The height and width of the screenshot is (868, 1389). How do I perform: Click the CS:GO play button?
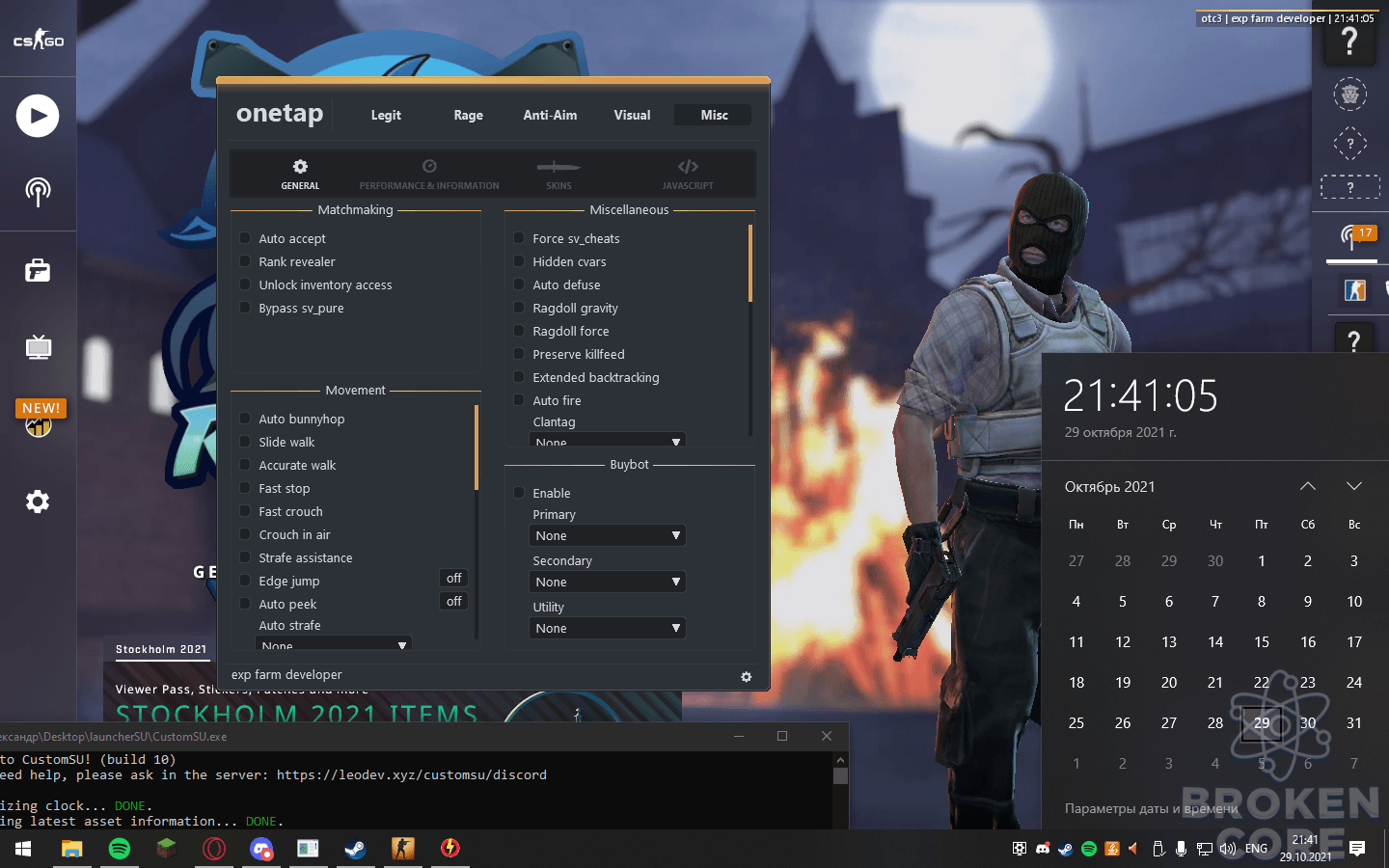pyautogui.click(x=38, y=116)
